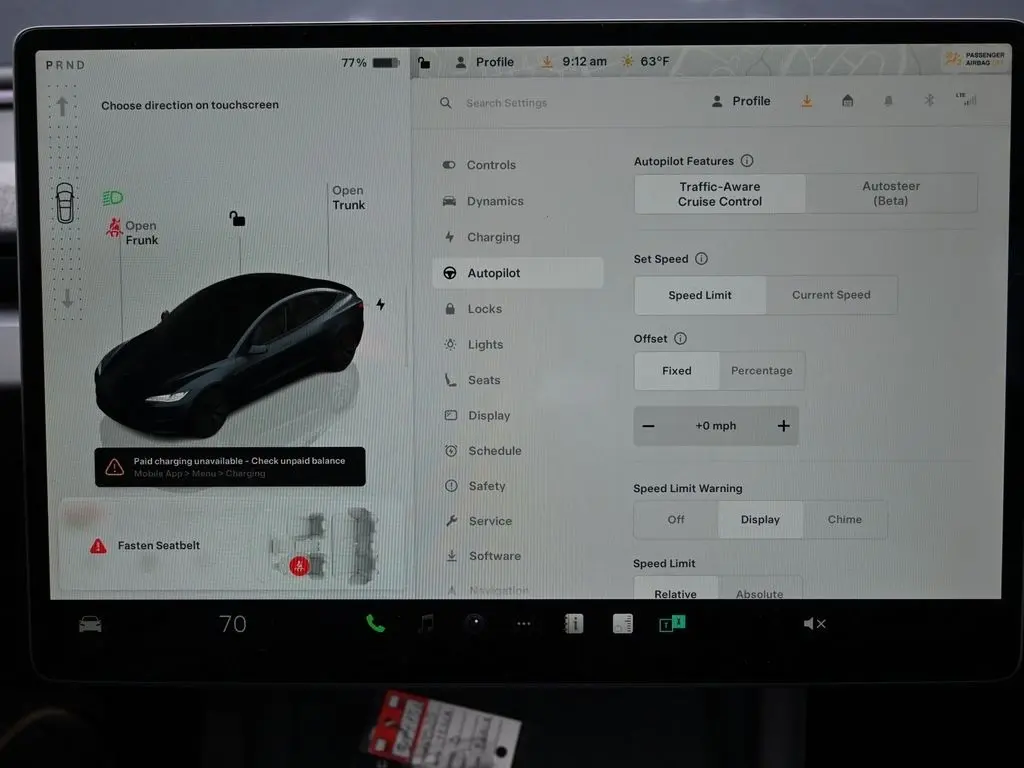1024x768 pixels.
Task: Set speed to Current Speed
Action: [x=831, y=295]
